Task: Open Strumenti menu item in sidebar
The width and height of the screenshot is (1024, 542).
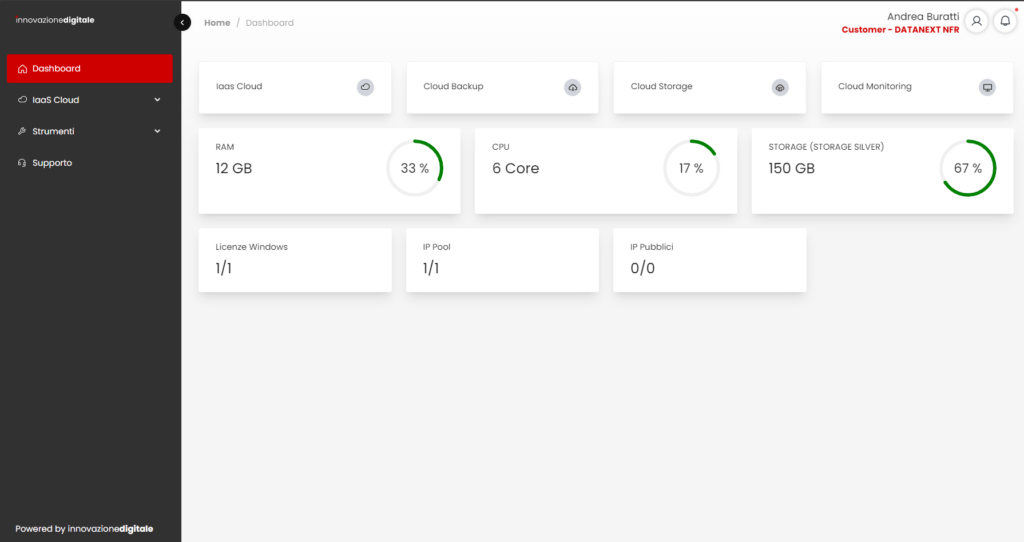Action: point(53,131)
